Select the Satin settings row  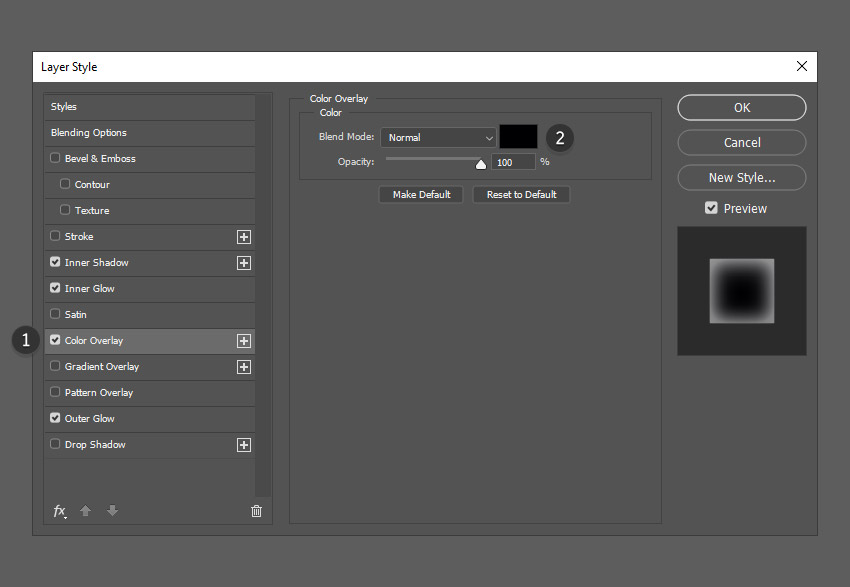[x=150, y=315]
